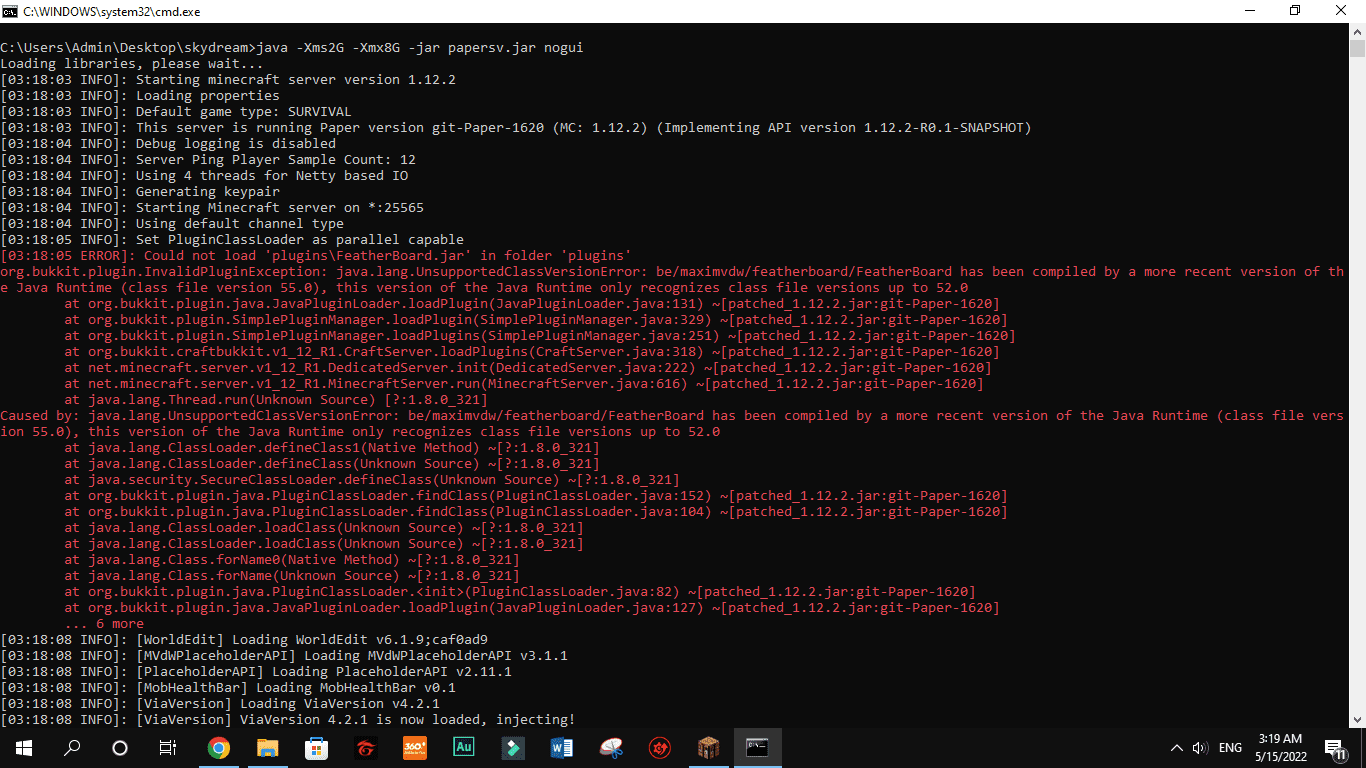Click 'This server is running Paper version' line

584,128
